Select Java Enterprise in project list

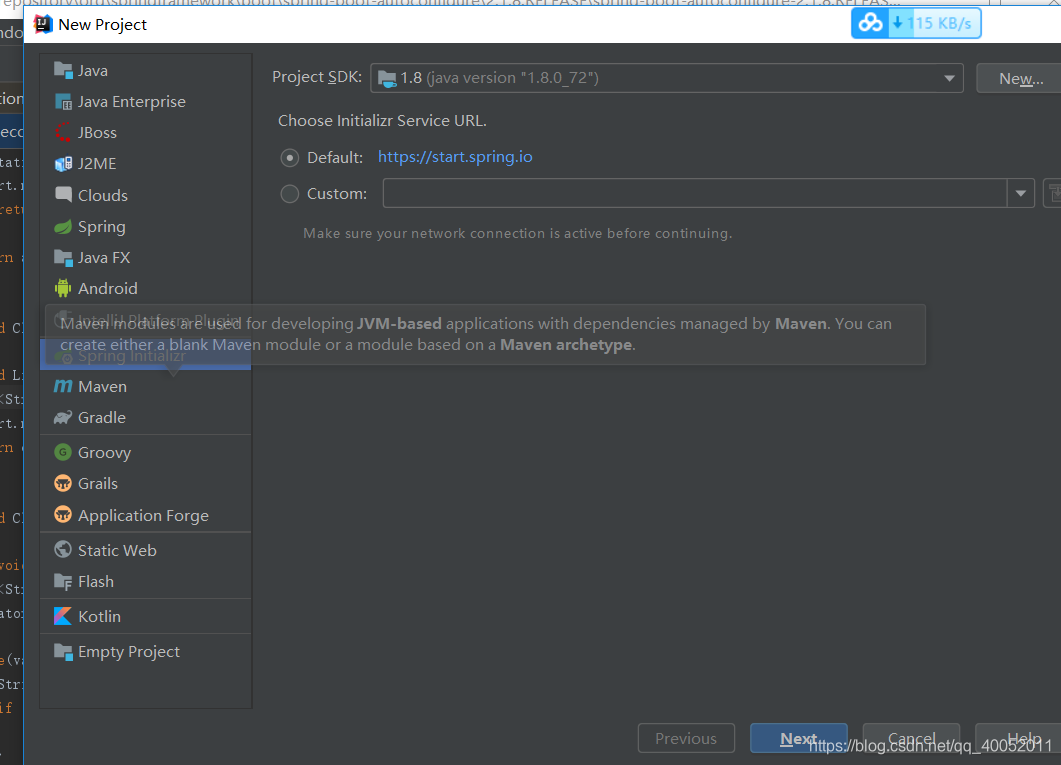click(x=132, y=101)
